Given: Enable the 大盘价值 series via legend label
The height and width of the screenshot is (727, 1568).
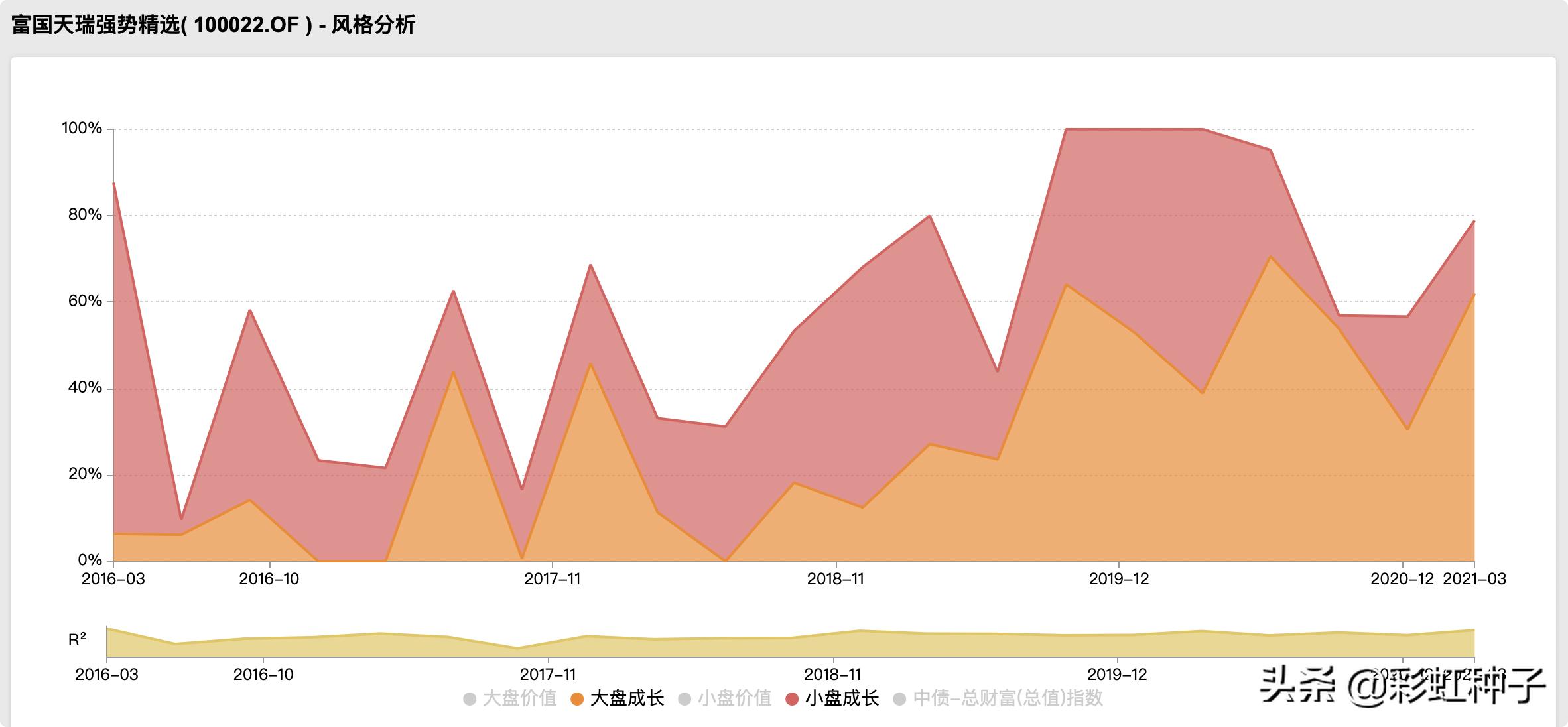Looking at the screenshot, I should coord(519,698).
